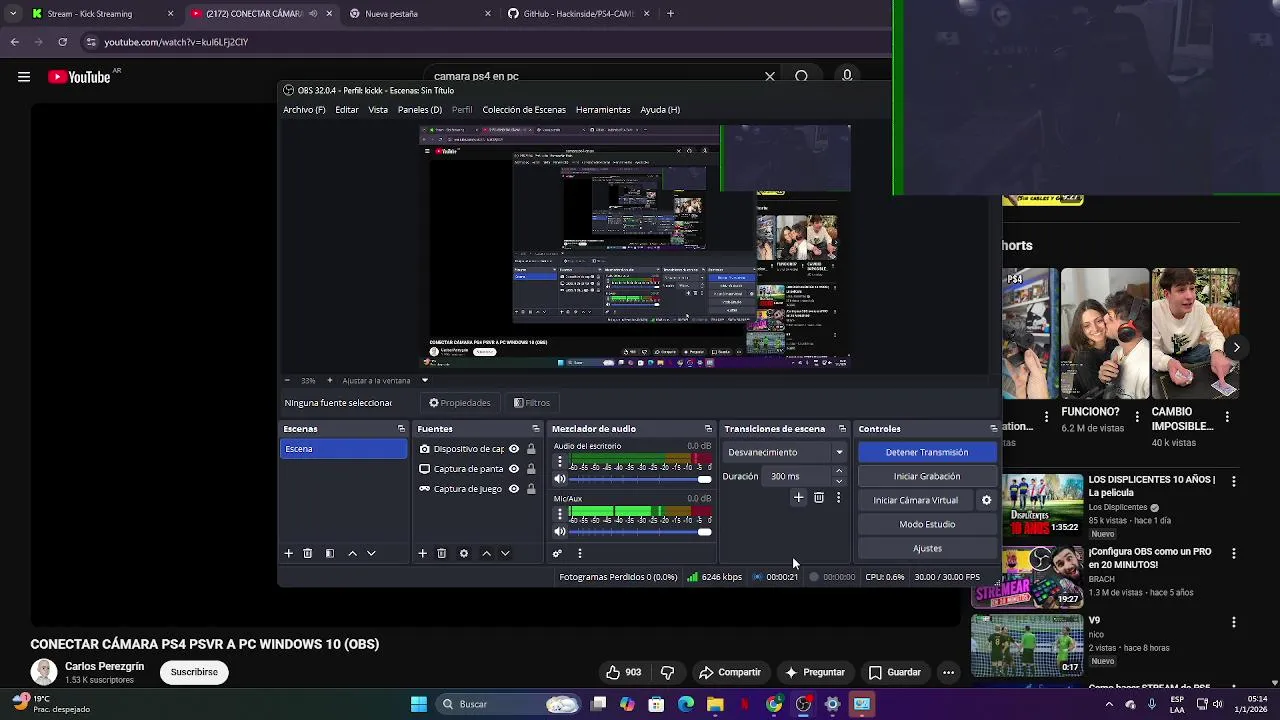Viewport: 1280px width, 720px height.
Task: Add a new source in Fuentes panel
Action: pos(422,553)
